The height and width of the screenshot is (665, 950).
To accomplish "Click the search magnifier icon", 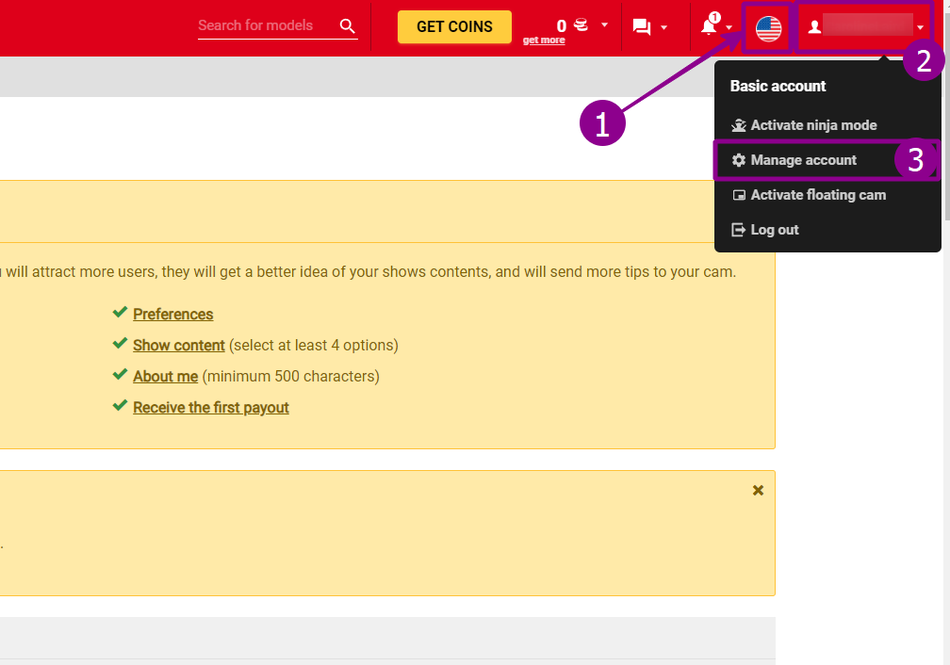I will (347, 26).
